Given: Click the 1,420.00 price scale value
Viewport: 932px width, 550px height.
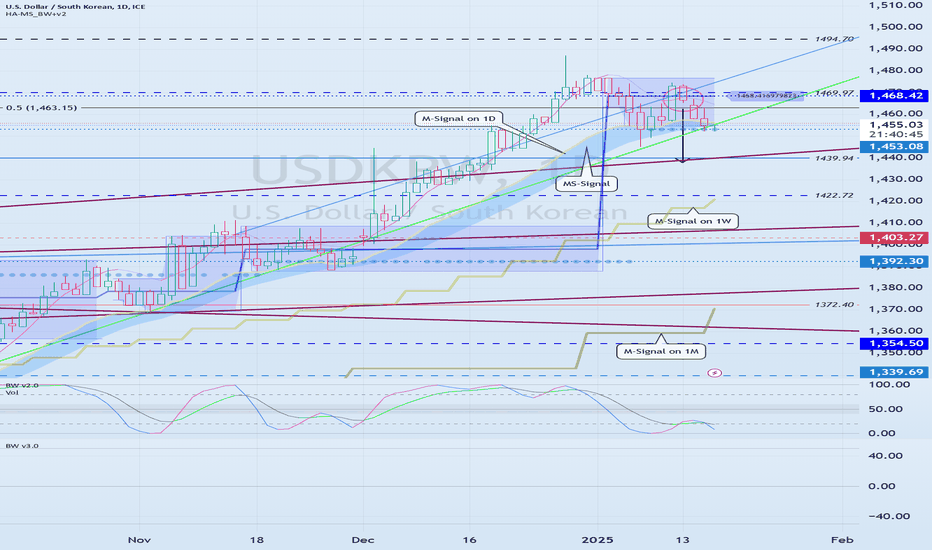Looking at the screenshot, I should 895,200.
